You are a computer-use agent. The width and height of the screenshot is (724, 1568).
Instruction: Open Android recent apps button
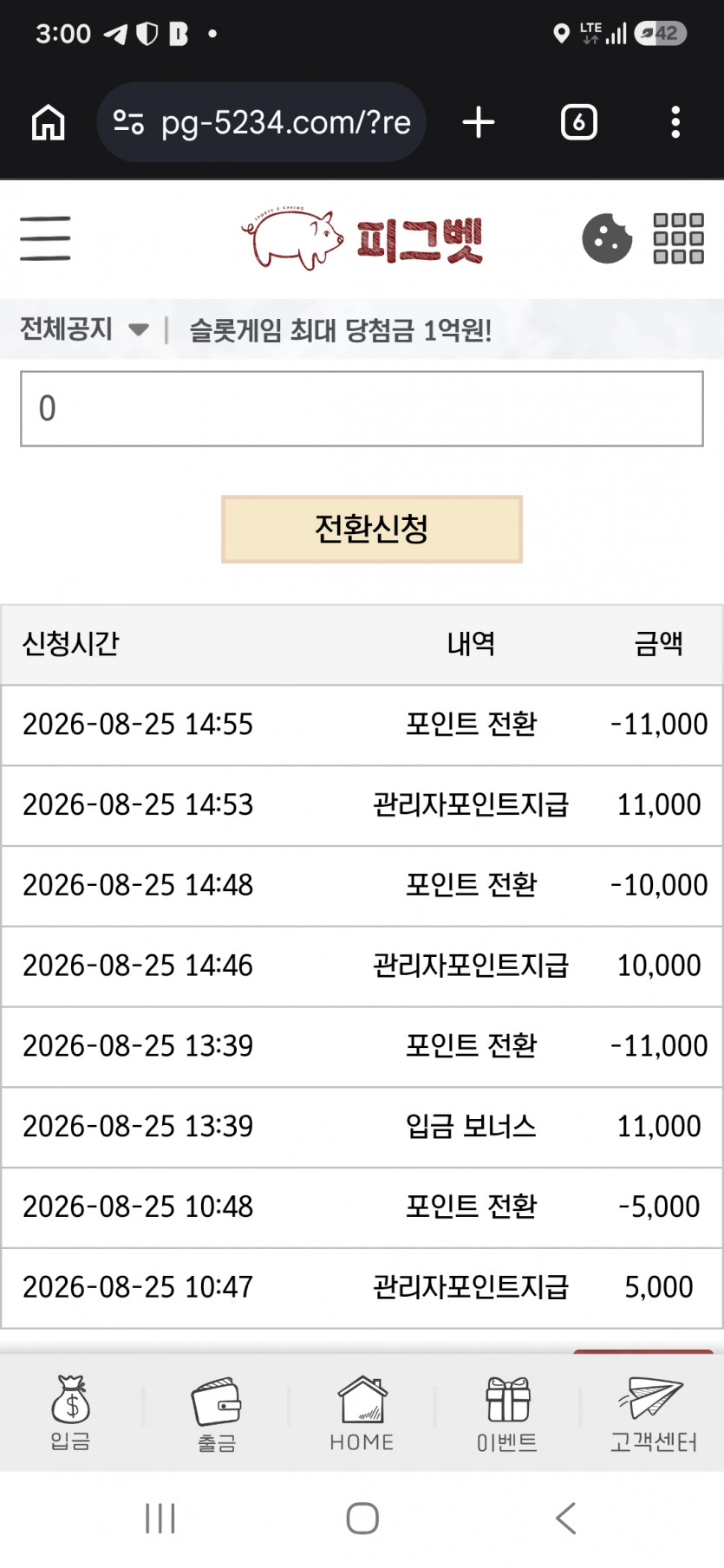coord(160,1518)
